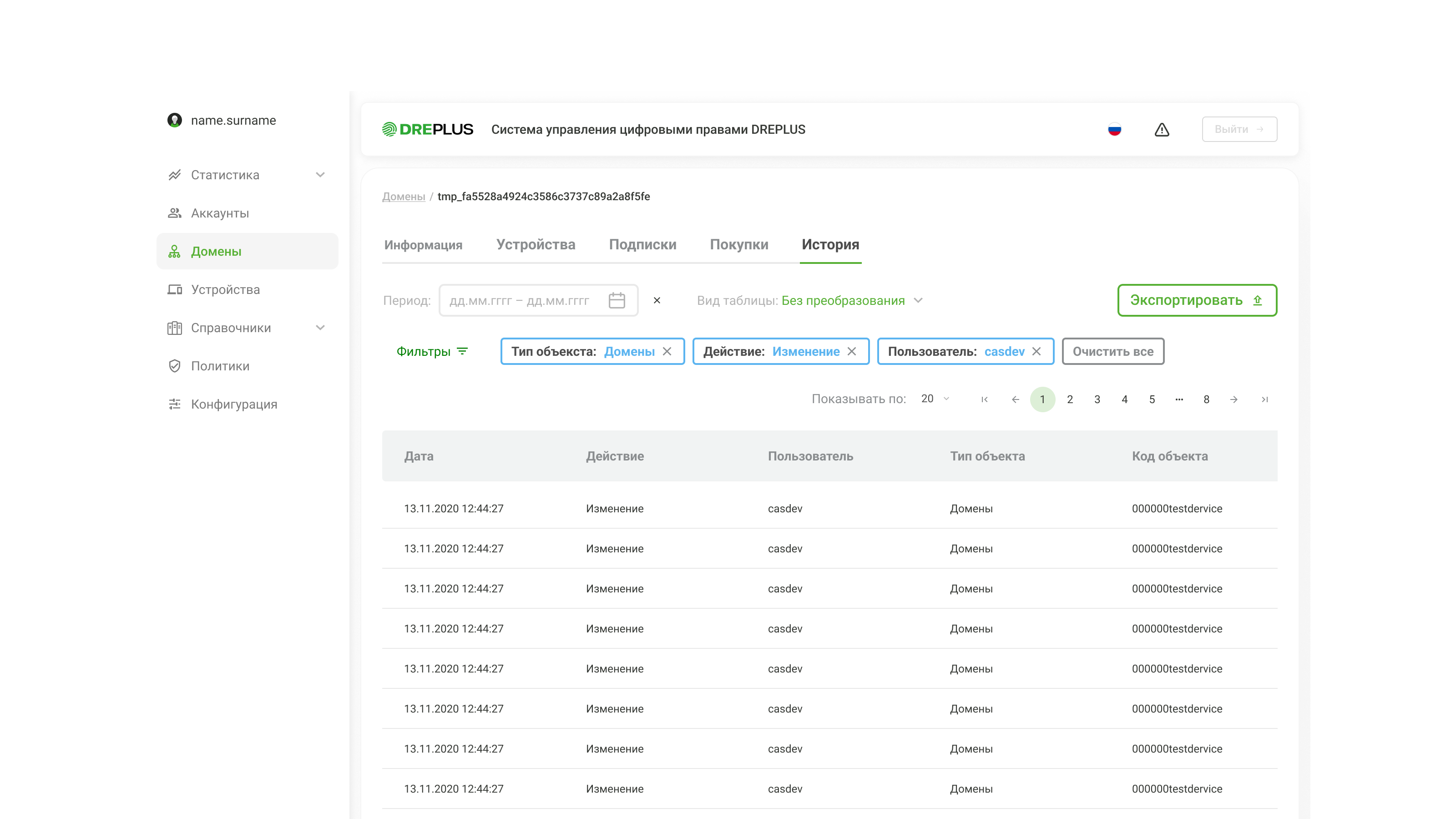1456x819 pixels.
Task: Go to the next page arrow
Action: click(1234, 399)
